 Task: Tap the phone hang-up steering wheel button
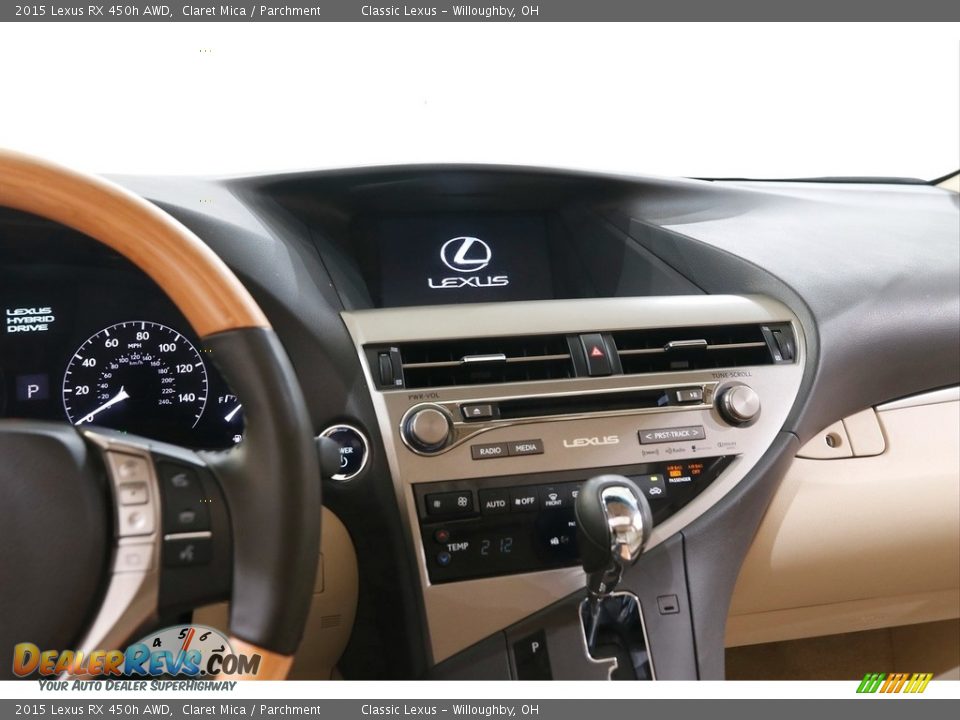[x=186, y=518]
